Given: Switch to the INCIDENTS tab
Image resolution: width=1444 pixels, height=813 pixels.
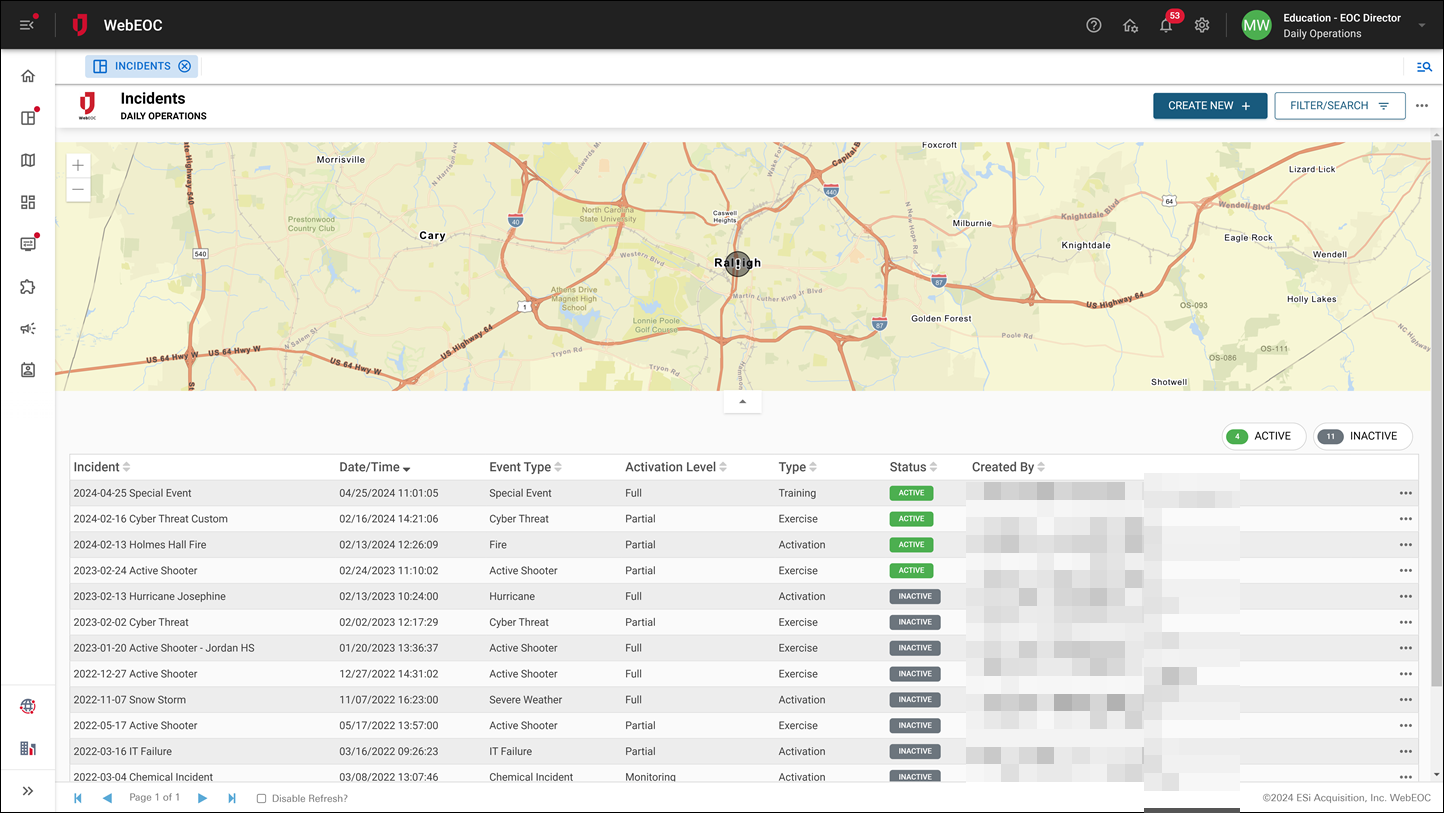Looking at the screenshot, I should pyautogui.click(x=141, y=66).
